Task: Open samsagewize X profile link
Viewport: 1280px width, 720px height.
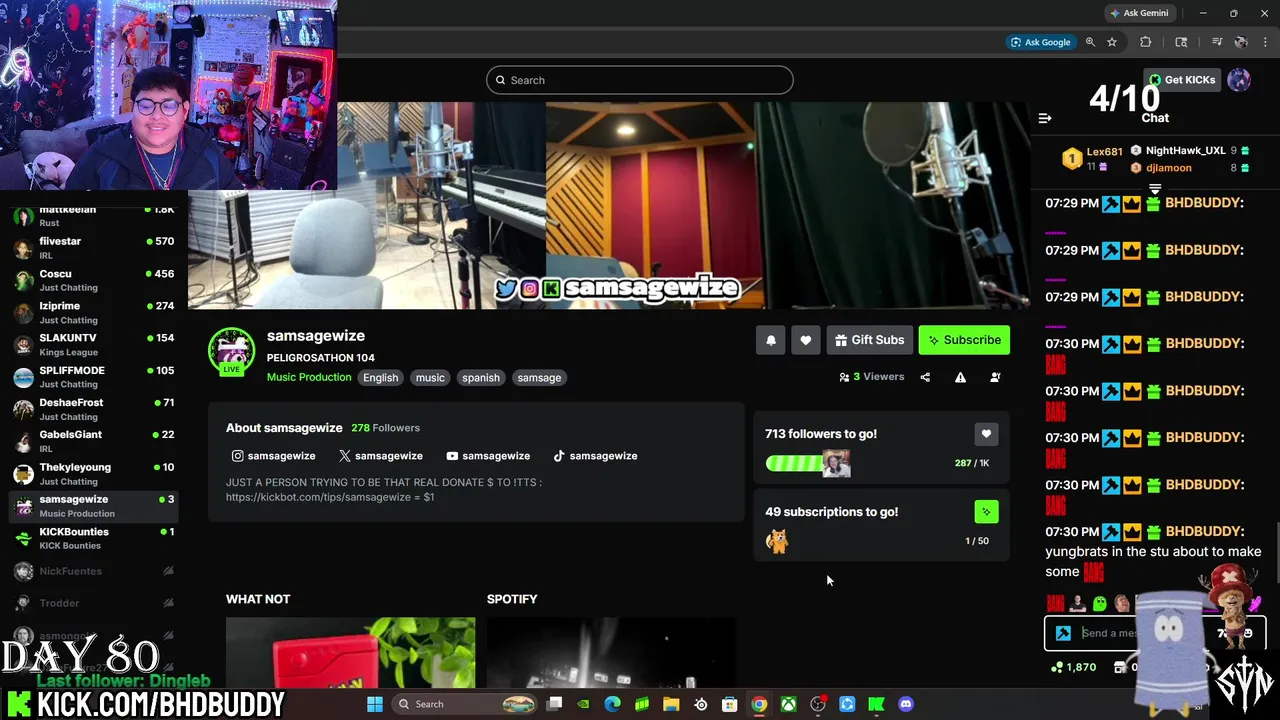Action: pos(381,456)
